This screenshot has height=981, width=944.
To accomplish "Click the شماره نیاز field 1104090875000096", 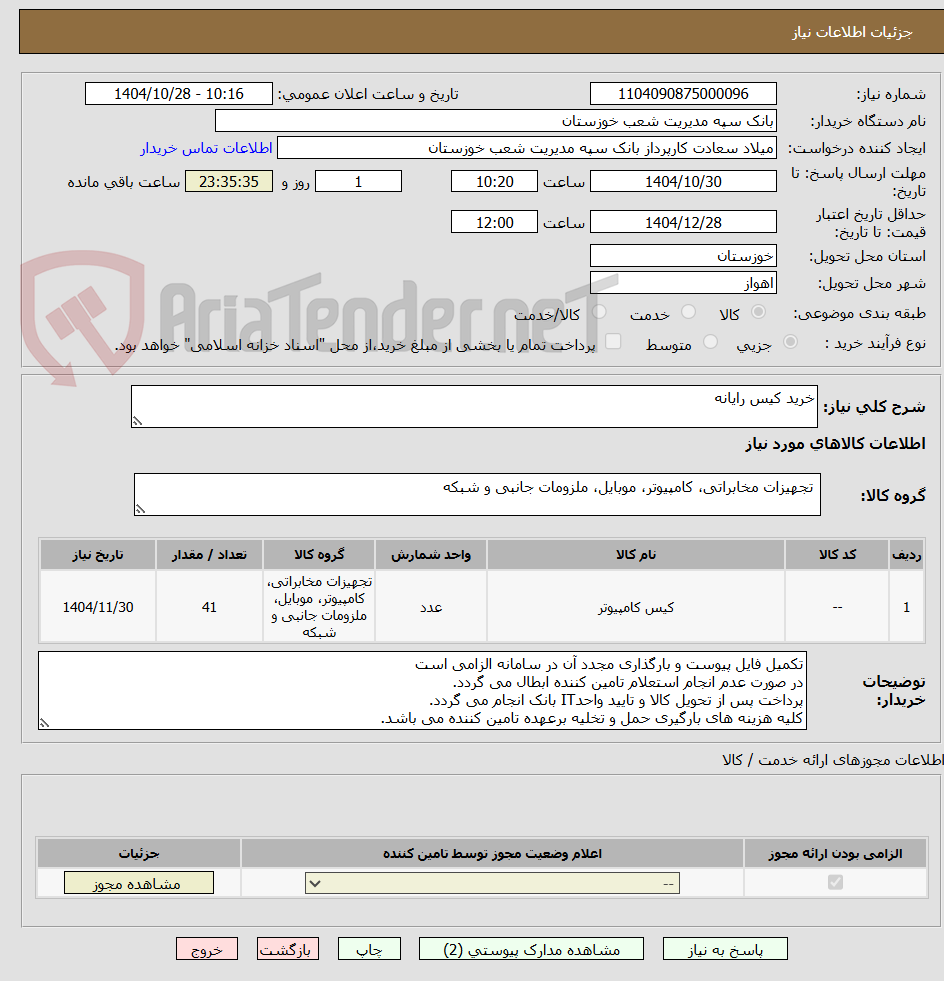I will tap(683, 94).
